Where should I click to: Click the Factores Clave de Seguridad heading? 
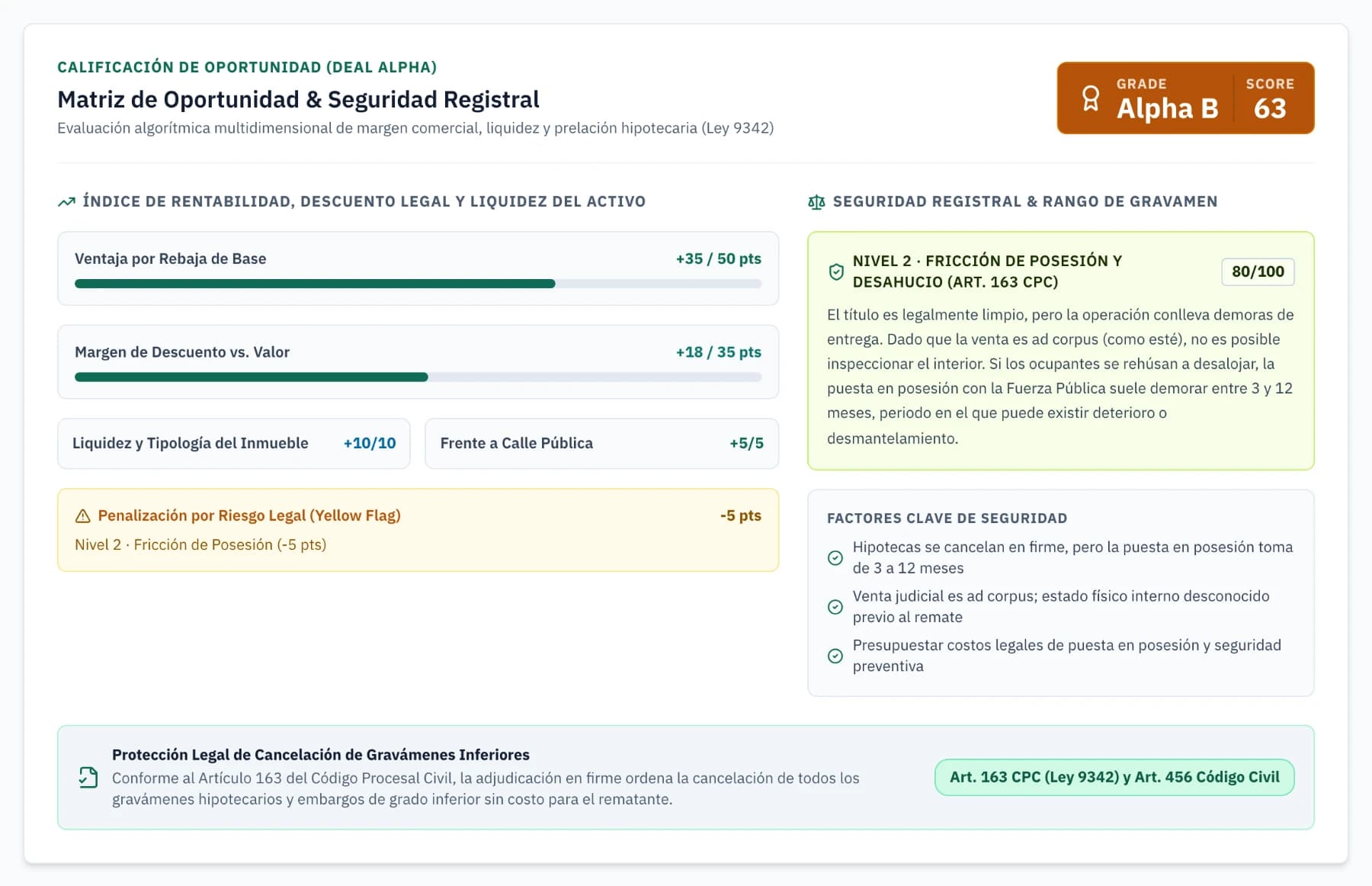pos(947,518)
